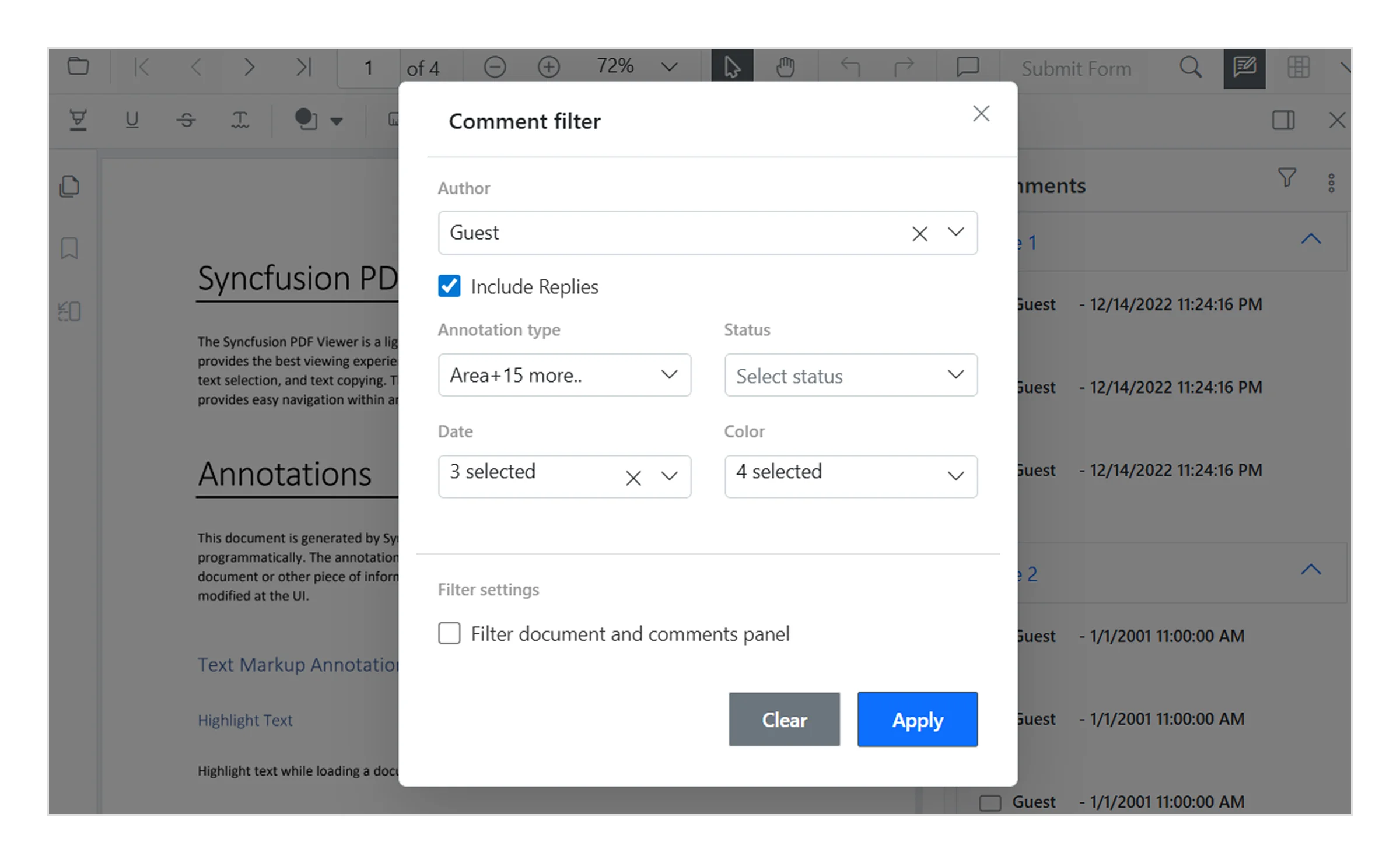Click Submit Form button
The width and height of the screenshot is (1400, 863).
pos(1076,69)
